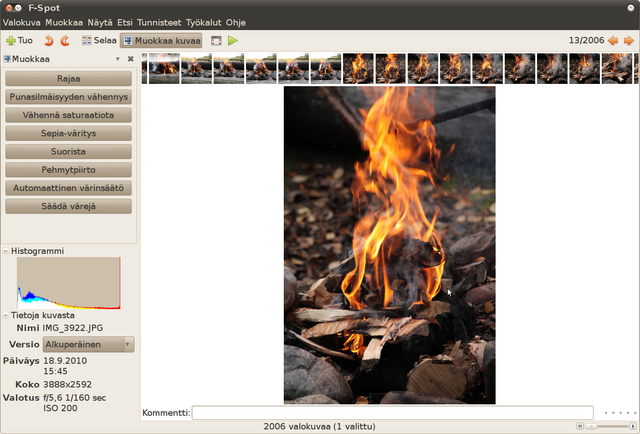
Task: Start the slideshow with play icon
Action: pos(233,41)
